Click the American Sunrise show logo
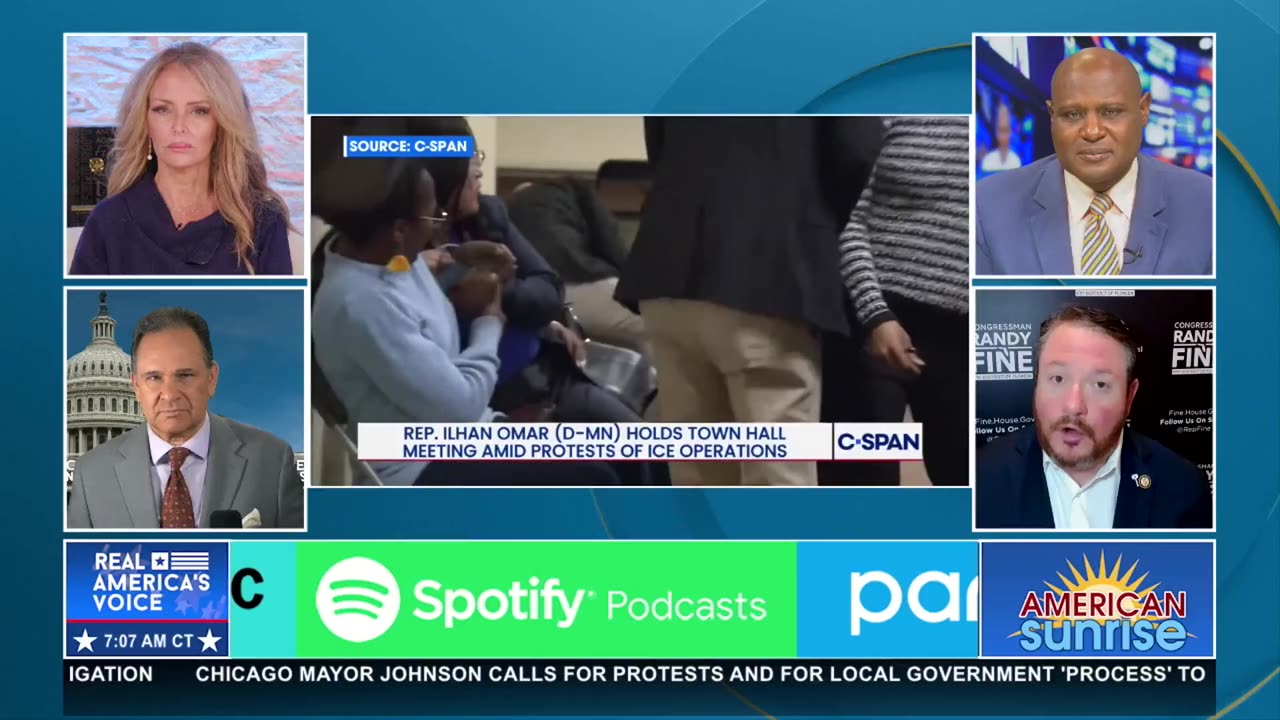1280x720 pixels. [1098, 599]
